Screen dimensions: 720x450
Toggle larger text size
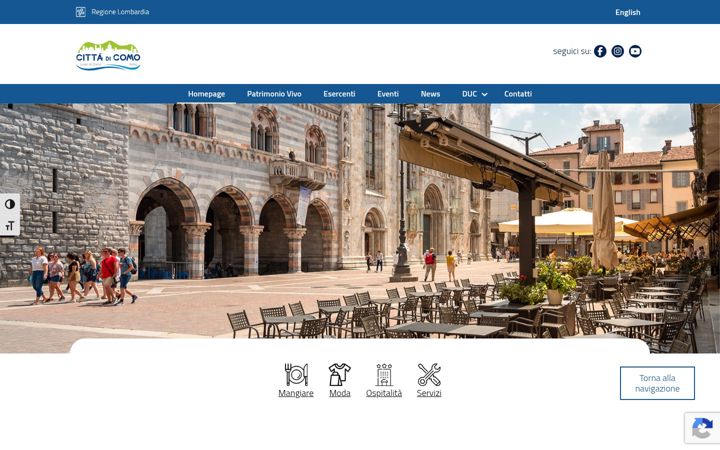point(10,225)
